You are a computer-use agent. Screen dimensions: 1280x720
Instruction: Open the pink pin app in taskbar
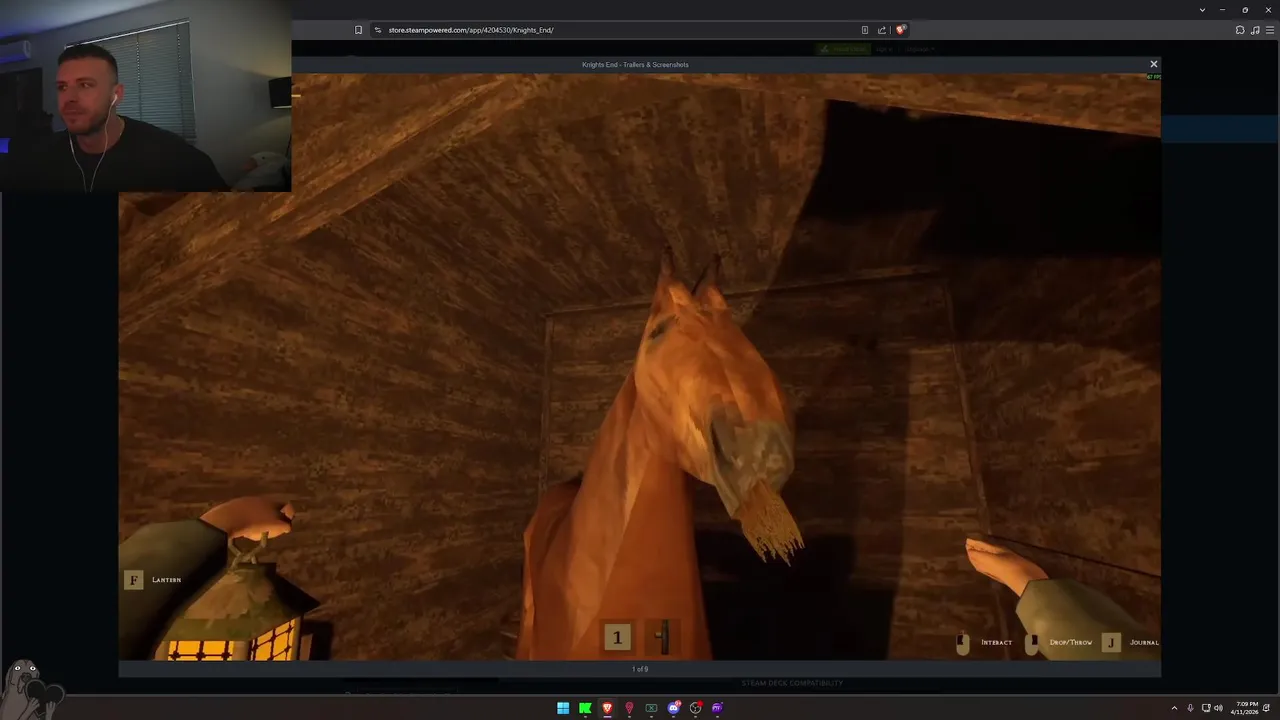coord(629,708)
